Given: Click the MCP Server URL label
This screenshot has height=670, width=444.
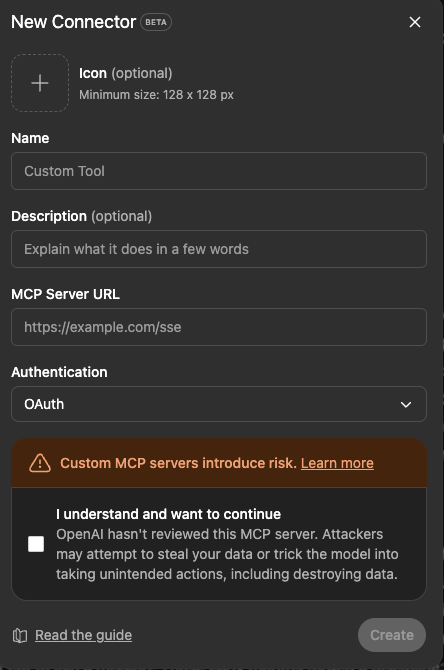Looking at the screenshot, I should click(x=65, y=294).
